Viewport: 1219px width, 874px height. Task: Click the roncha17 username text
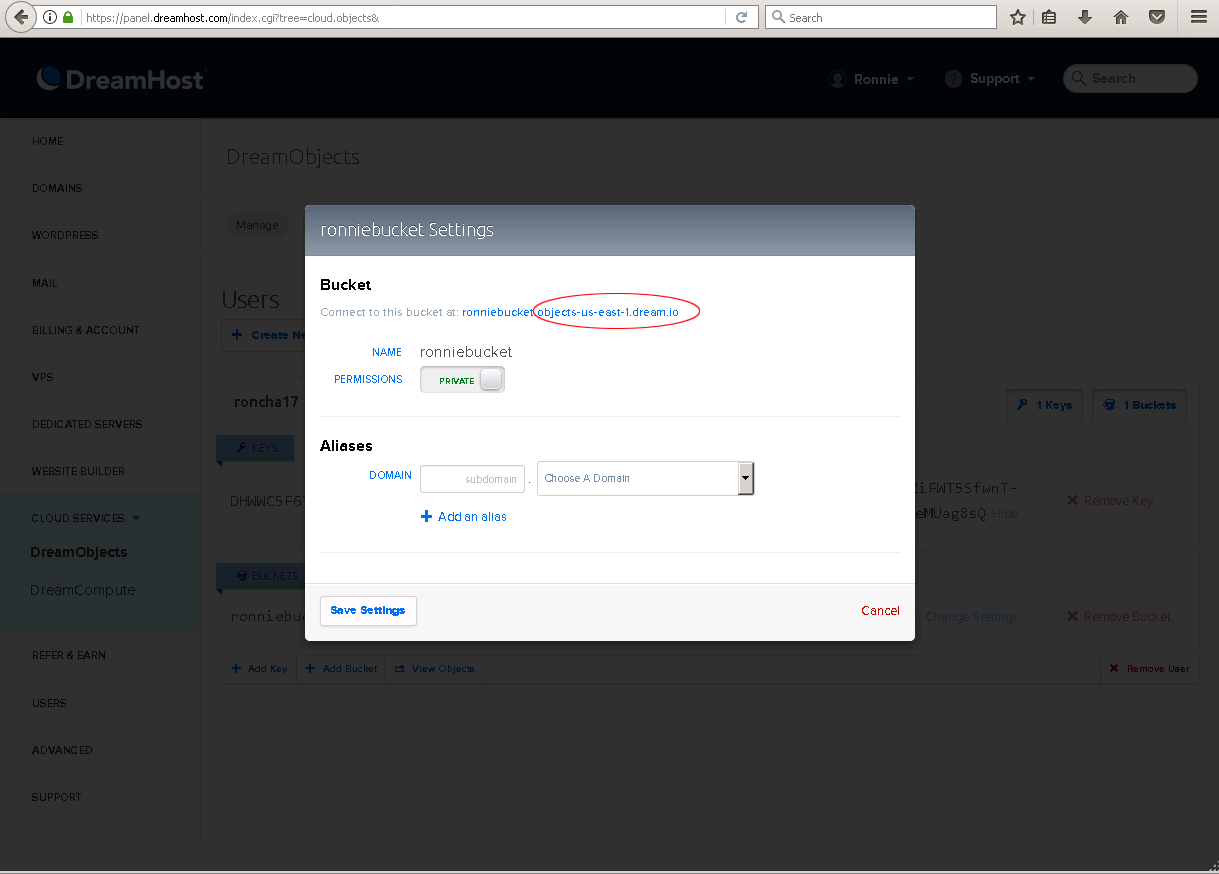(266, 402)
